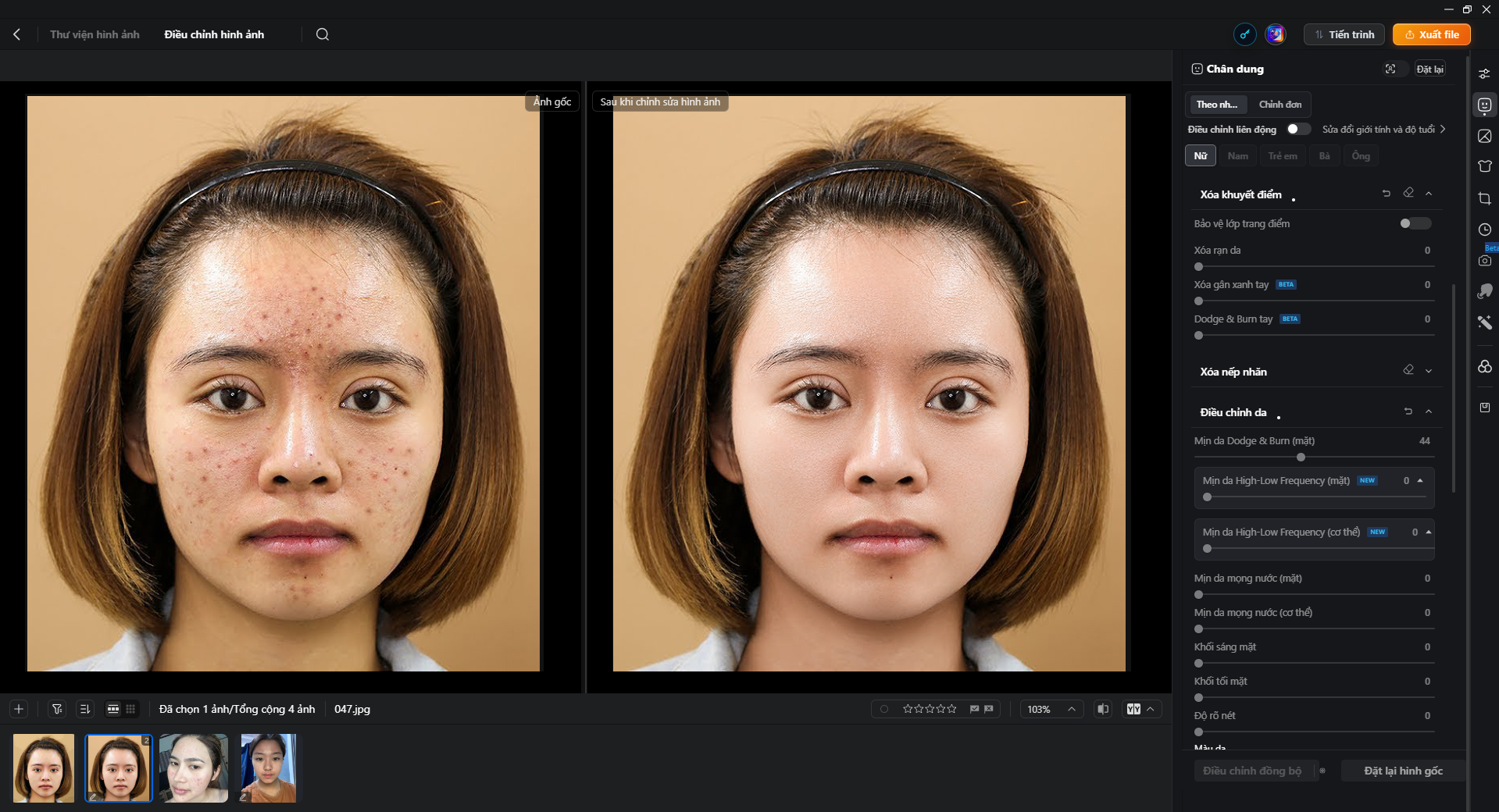Screen dimensions: 1499x812
Task: Click the add image plus icon
Action: click(19, 709)
